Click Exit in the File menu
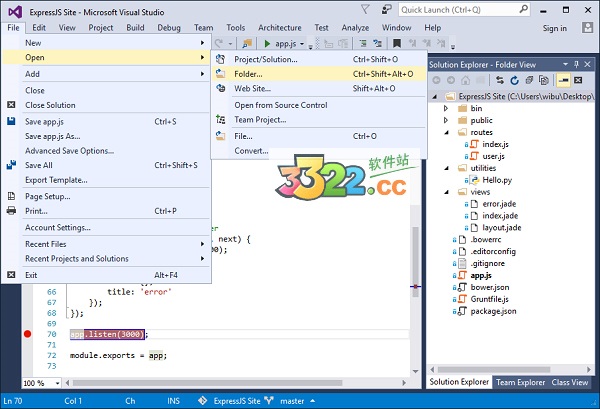Image resolution: width=600 pixels, height=409 pixels. [x=107, y=275]
